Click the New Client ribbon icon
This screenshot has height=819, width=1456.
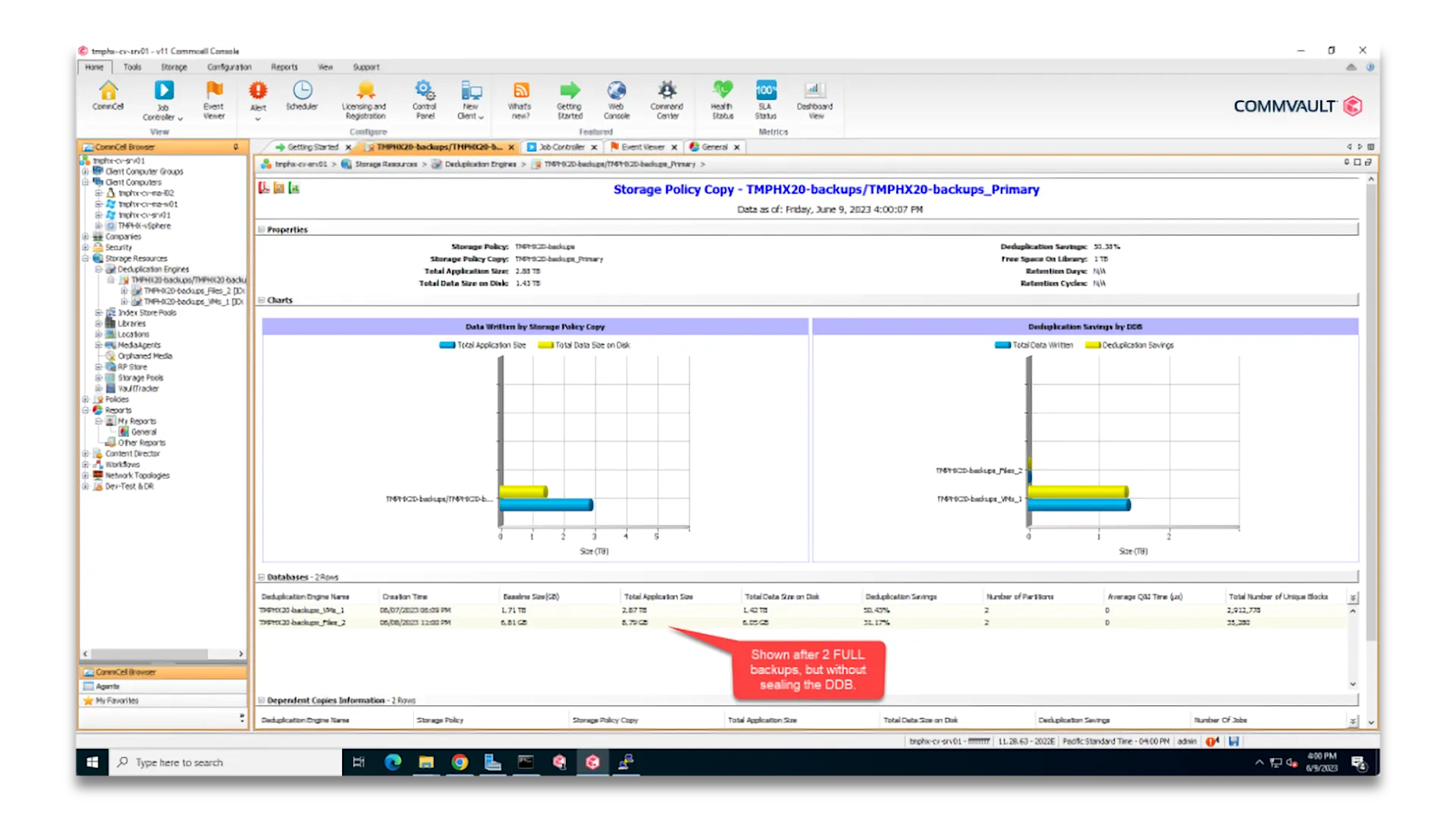coord(470,99)
